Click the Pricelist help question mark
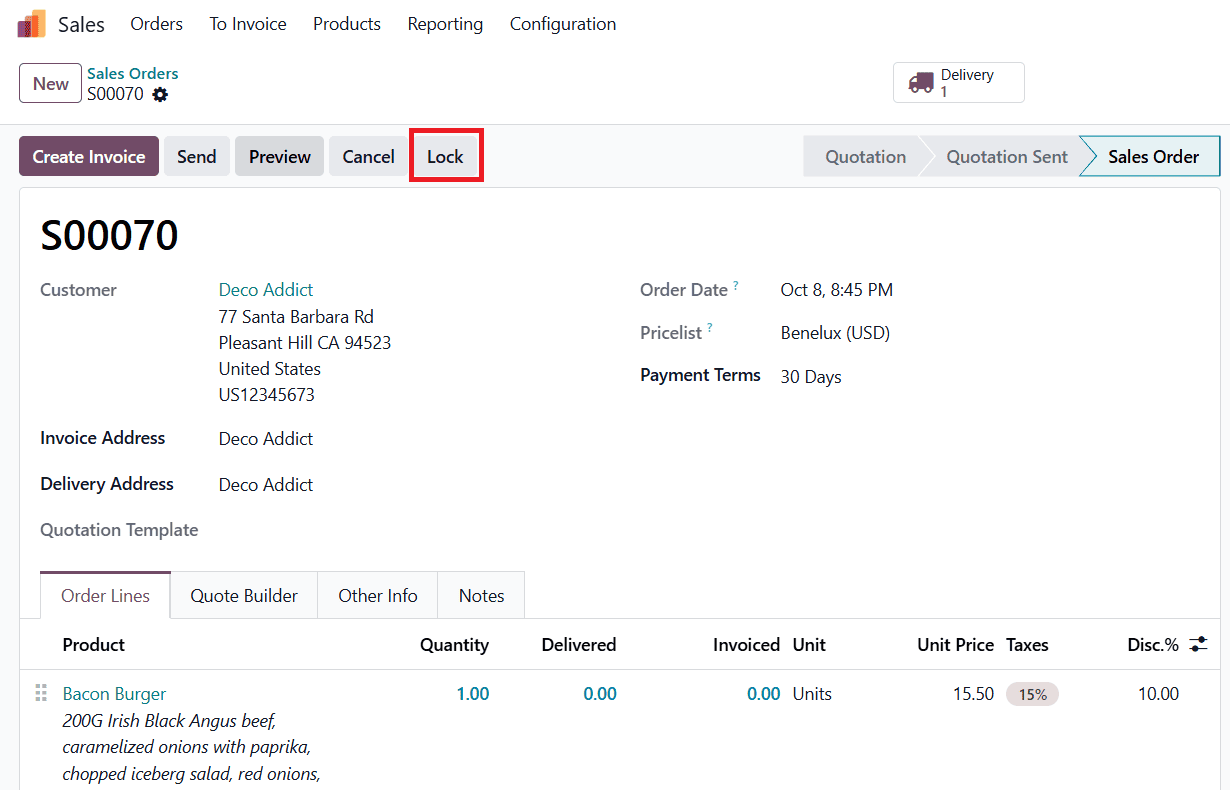This screenshot has width=1230, height=790. [710, 328]
